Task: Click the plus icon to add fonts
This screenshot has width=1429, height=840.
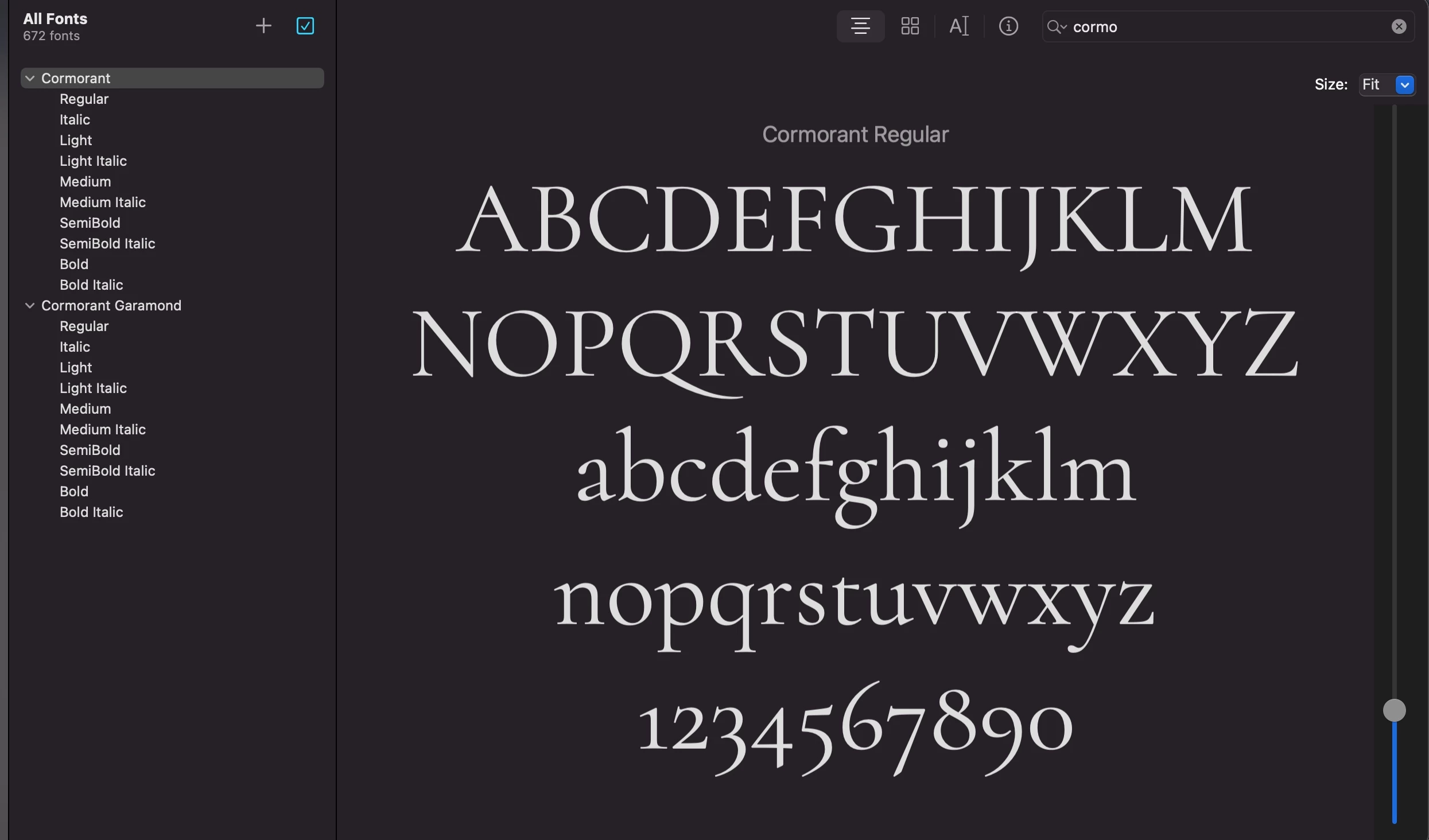Action: click(x=263, y=26)
